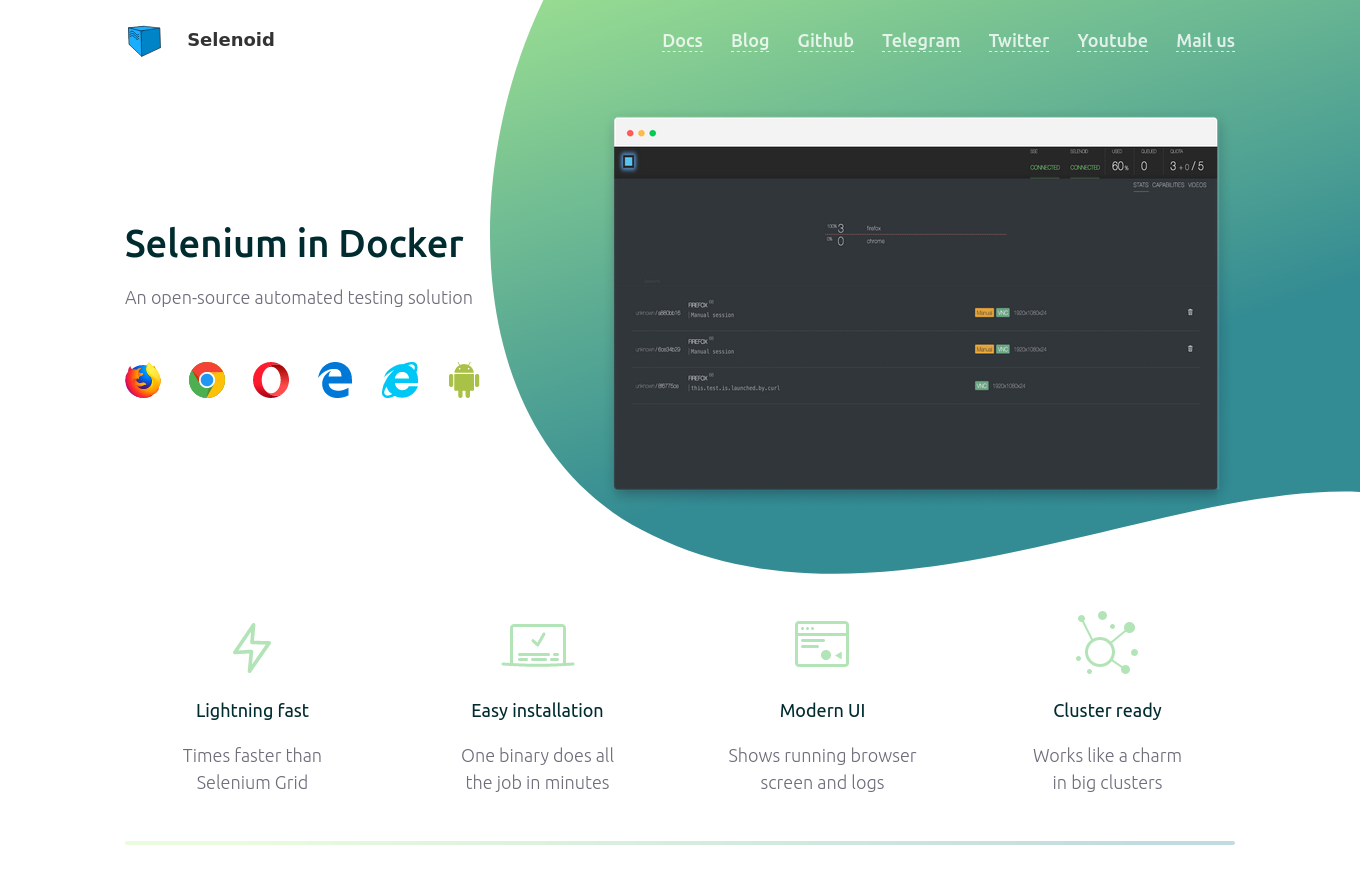Image resolution: width=1360 pixels, height=888 pixels.
Task: Click the lightning bolt icon
Action: (x=252, y=647)
